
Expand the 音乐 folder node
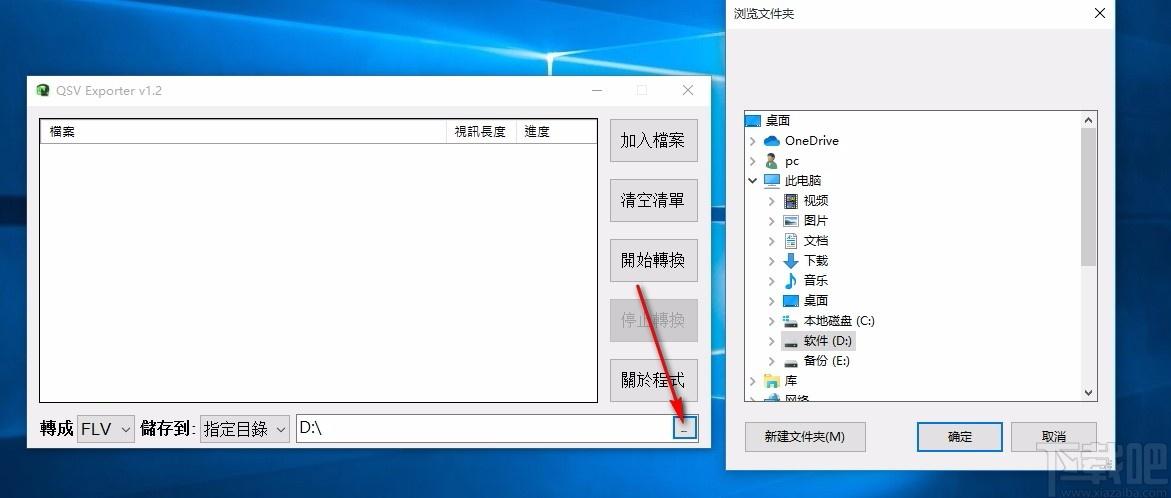tap(771, 281)
